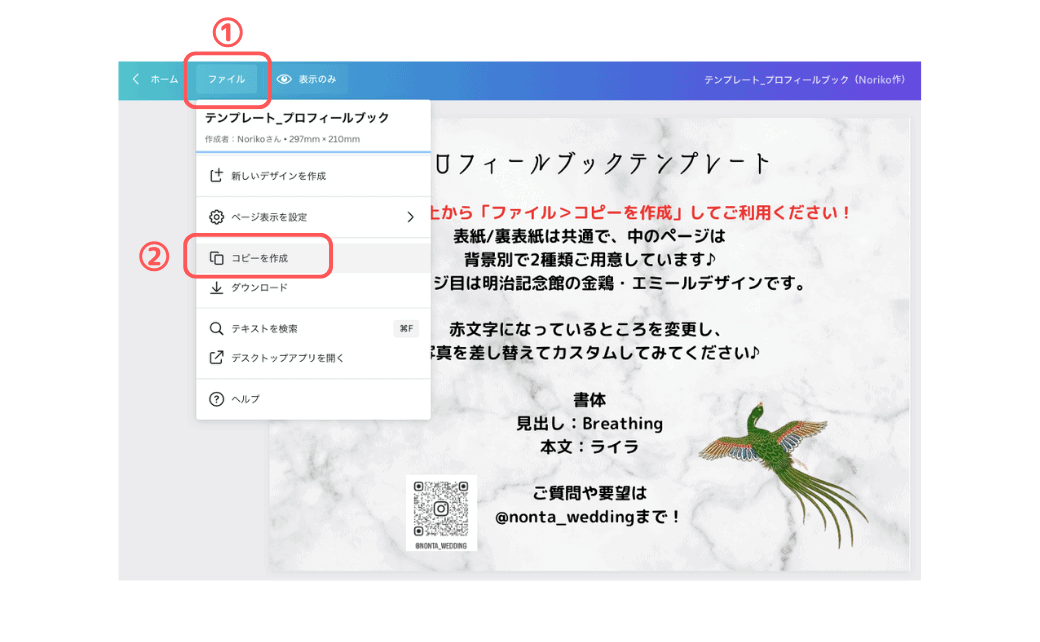Image resolution: width=1040 pixels, height=642 pixels.
Task: Click the download arrow icon
Action: pyautogui.click(x=216, y=288)
